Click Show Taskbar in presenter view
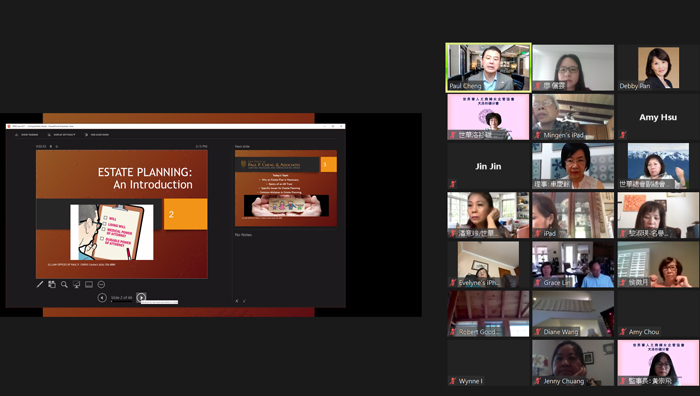700x396 pixels. click(27, 134)
